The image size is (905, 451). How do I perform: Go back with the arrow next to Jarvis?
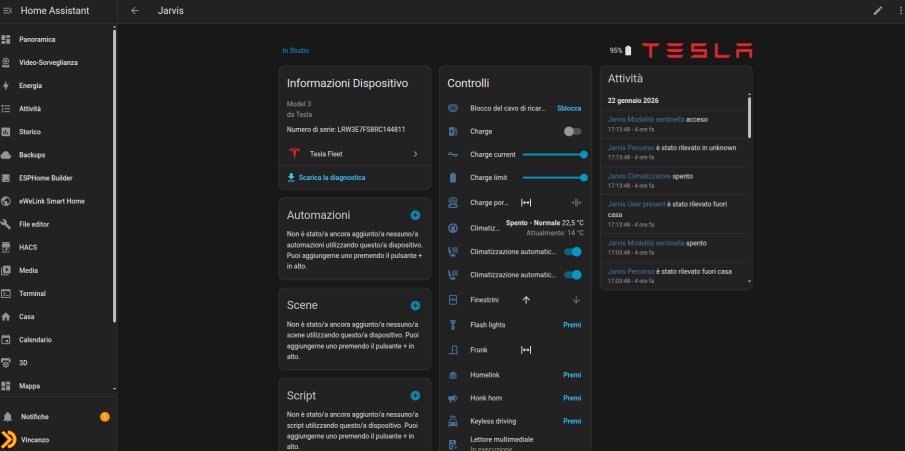[x=135, y=10]
